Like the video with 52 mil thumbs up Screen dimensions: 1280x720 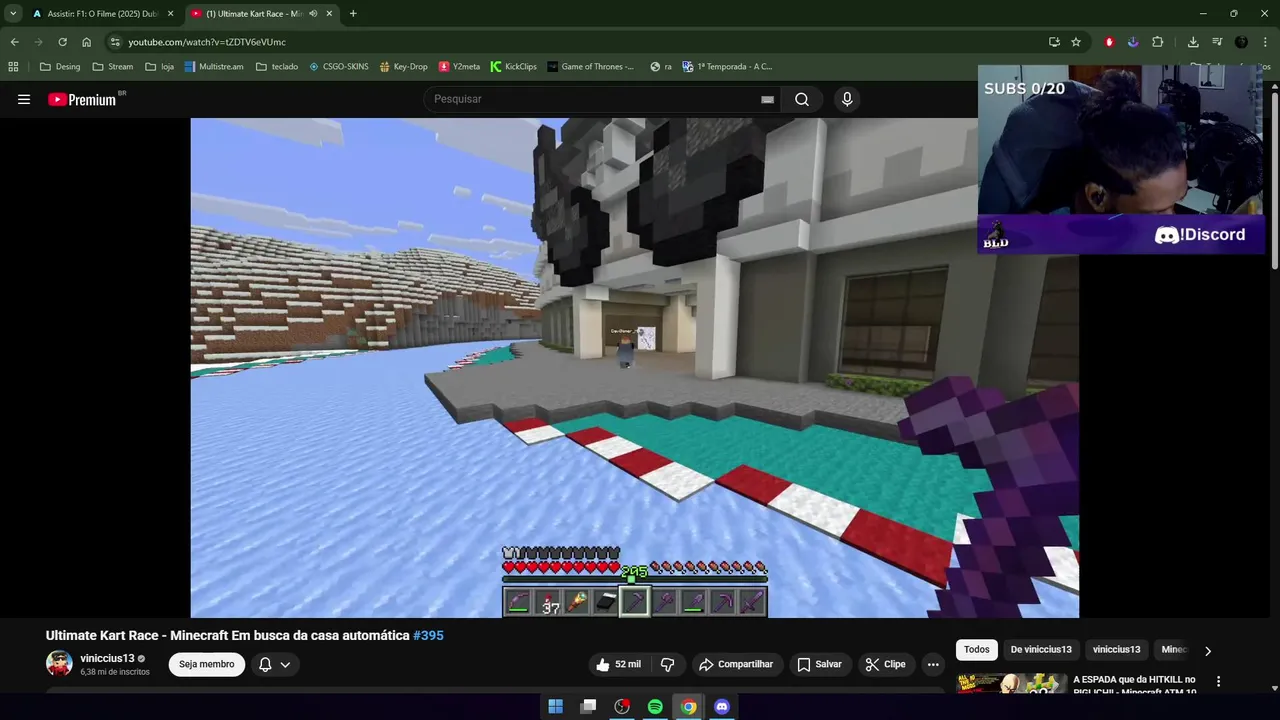(x=618, y=664)
